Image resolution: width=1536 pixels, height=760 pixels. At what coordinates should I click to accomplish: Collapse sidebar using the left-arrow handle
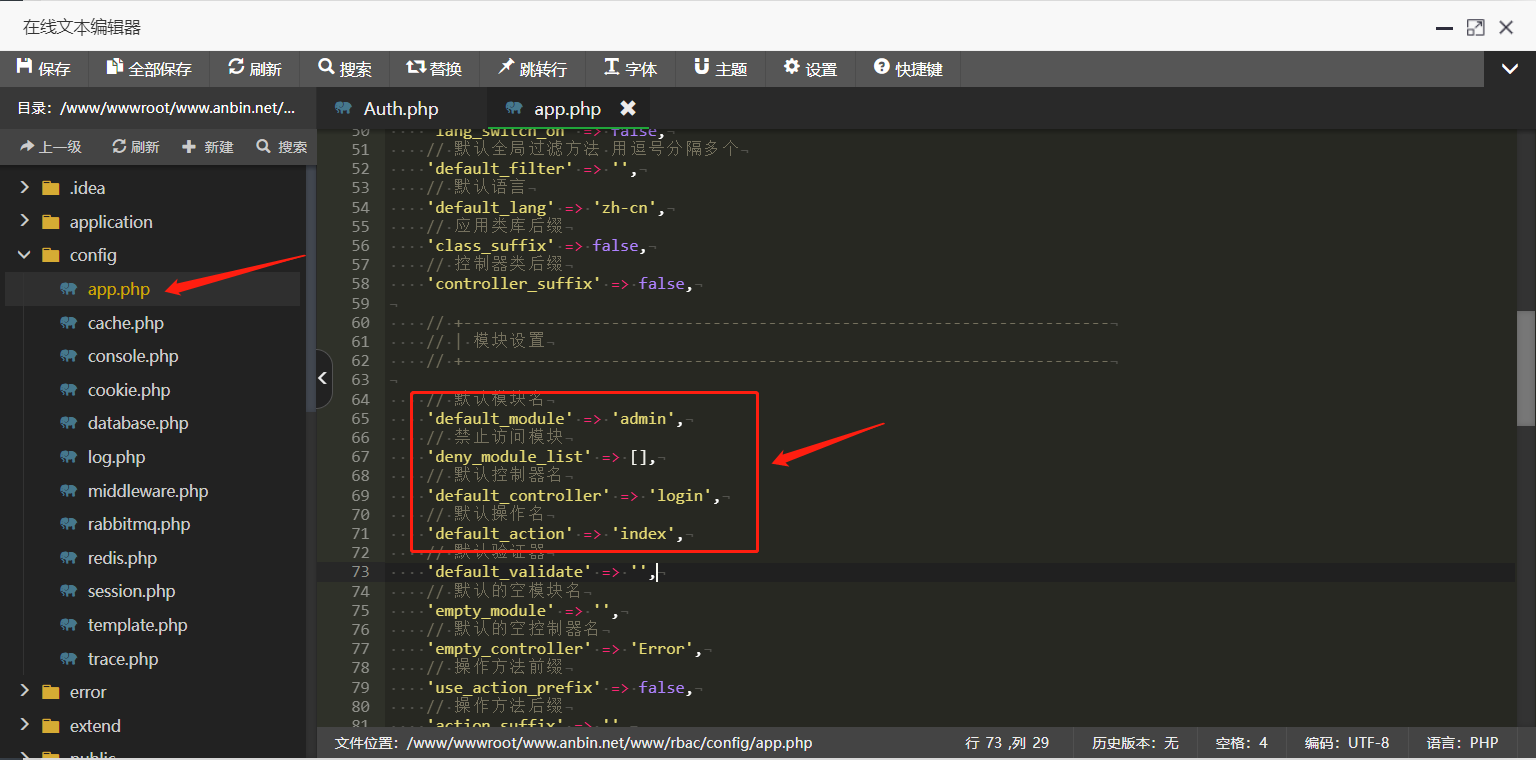323,379
